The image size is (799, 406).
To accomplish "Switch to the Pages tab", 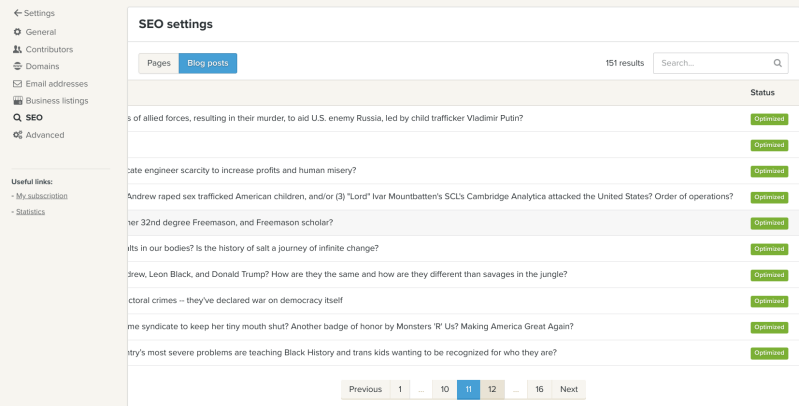I will tap(158, 63).
